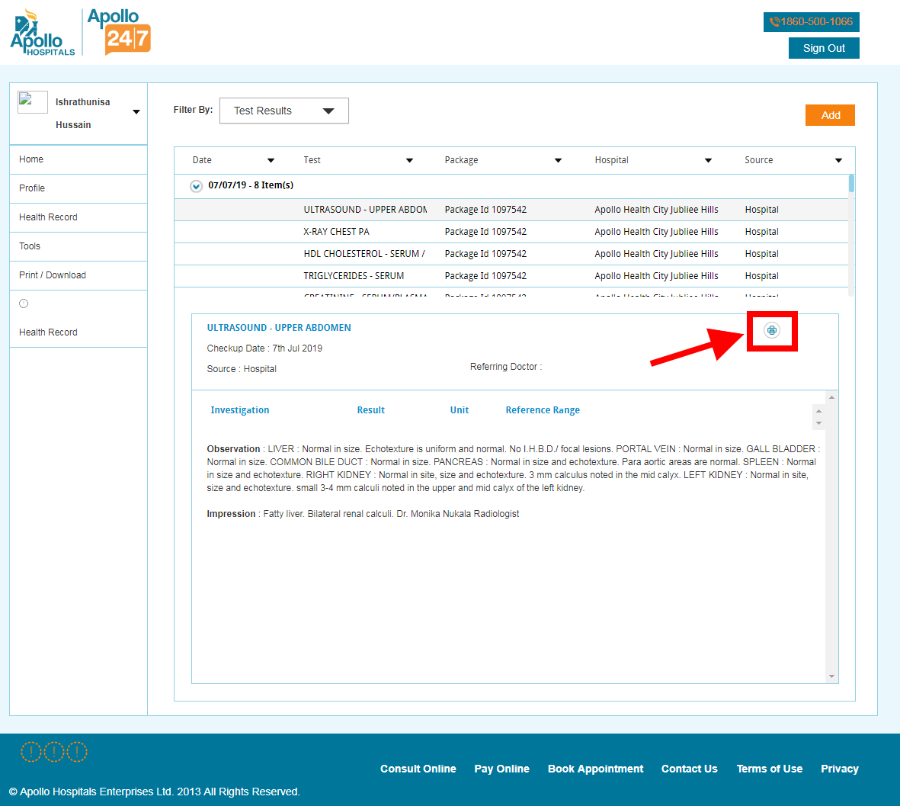The width and height of the screenshot is (900, 806).
Task: Open the Terms of Use link
Action: (769, 769)
